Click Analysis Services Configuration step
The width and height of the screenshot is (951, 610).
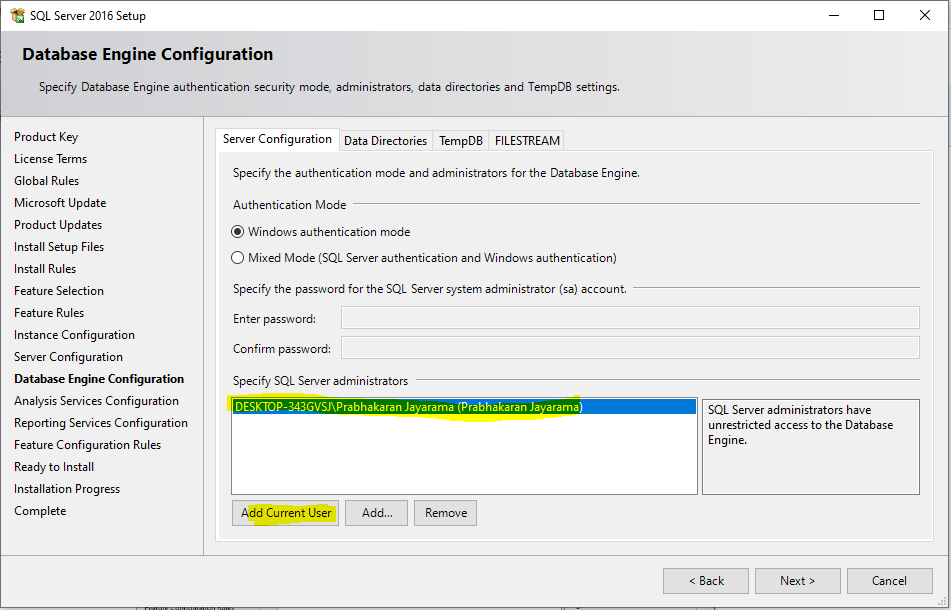(x=96, y=401)
